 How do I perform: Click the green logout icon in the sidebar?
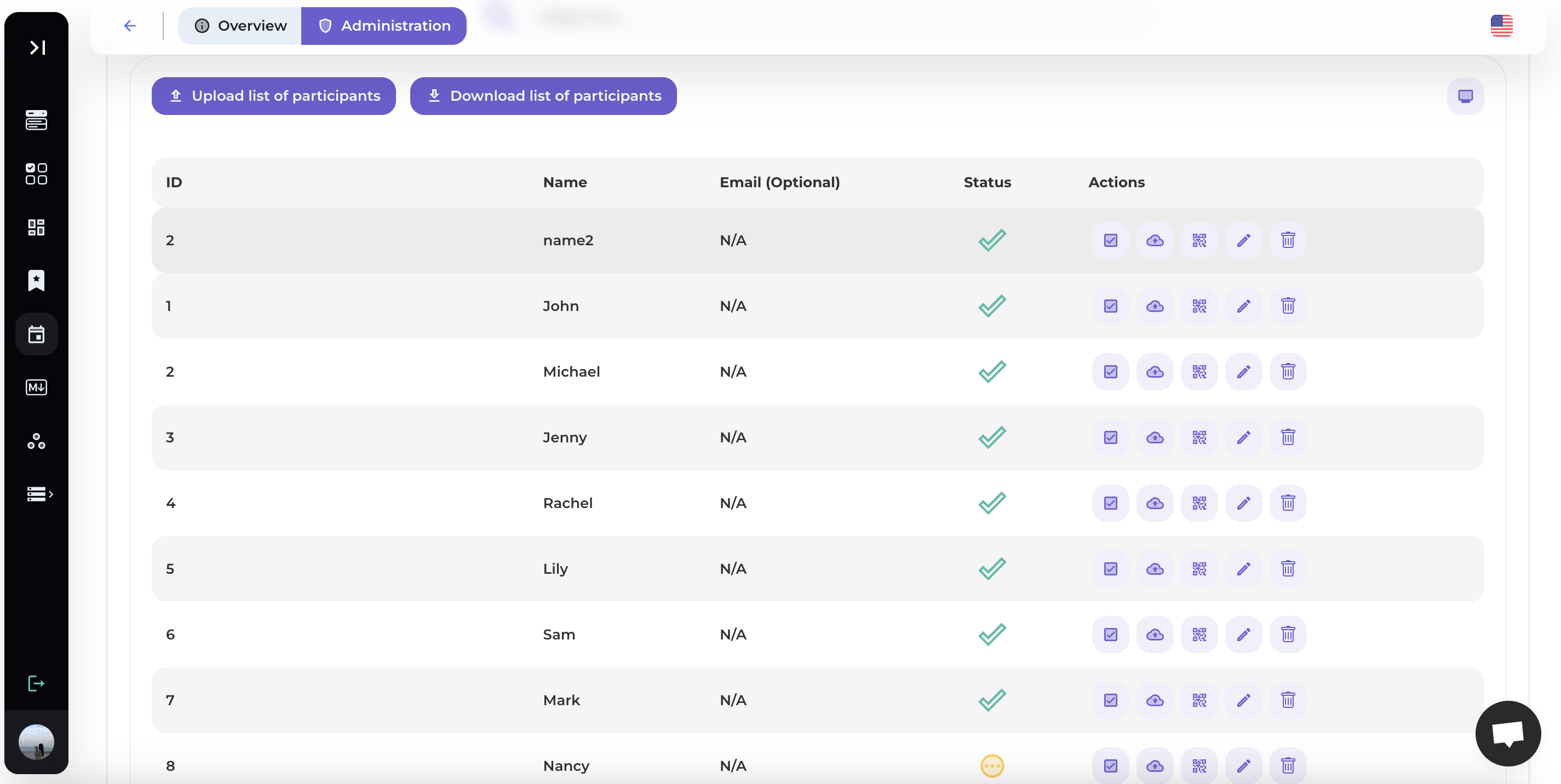(x=36, y=683)
